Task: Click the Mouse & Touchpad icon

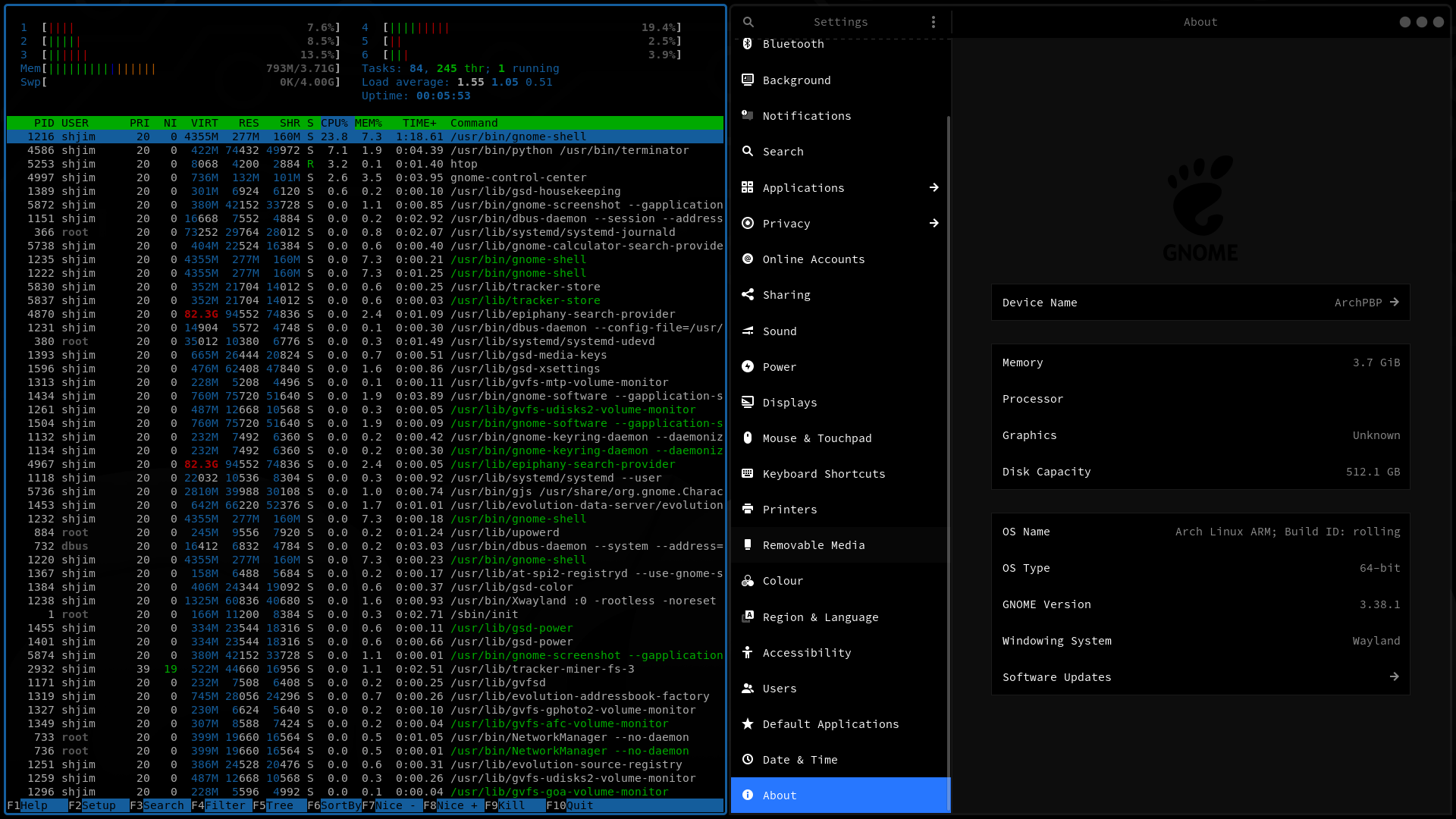Action: 748,438
